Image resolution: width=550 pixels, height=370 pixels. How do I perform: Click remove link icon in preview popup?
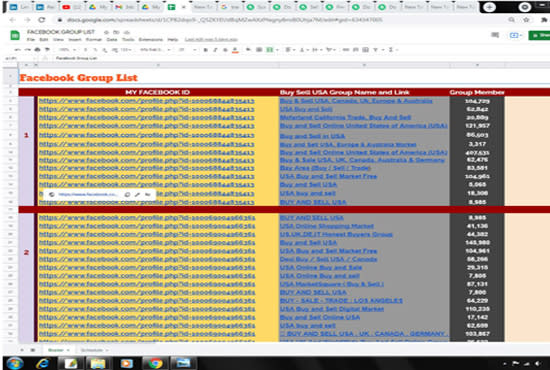tap(148, 194)
